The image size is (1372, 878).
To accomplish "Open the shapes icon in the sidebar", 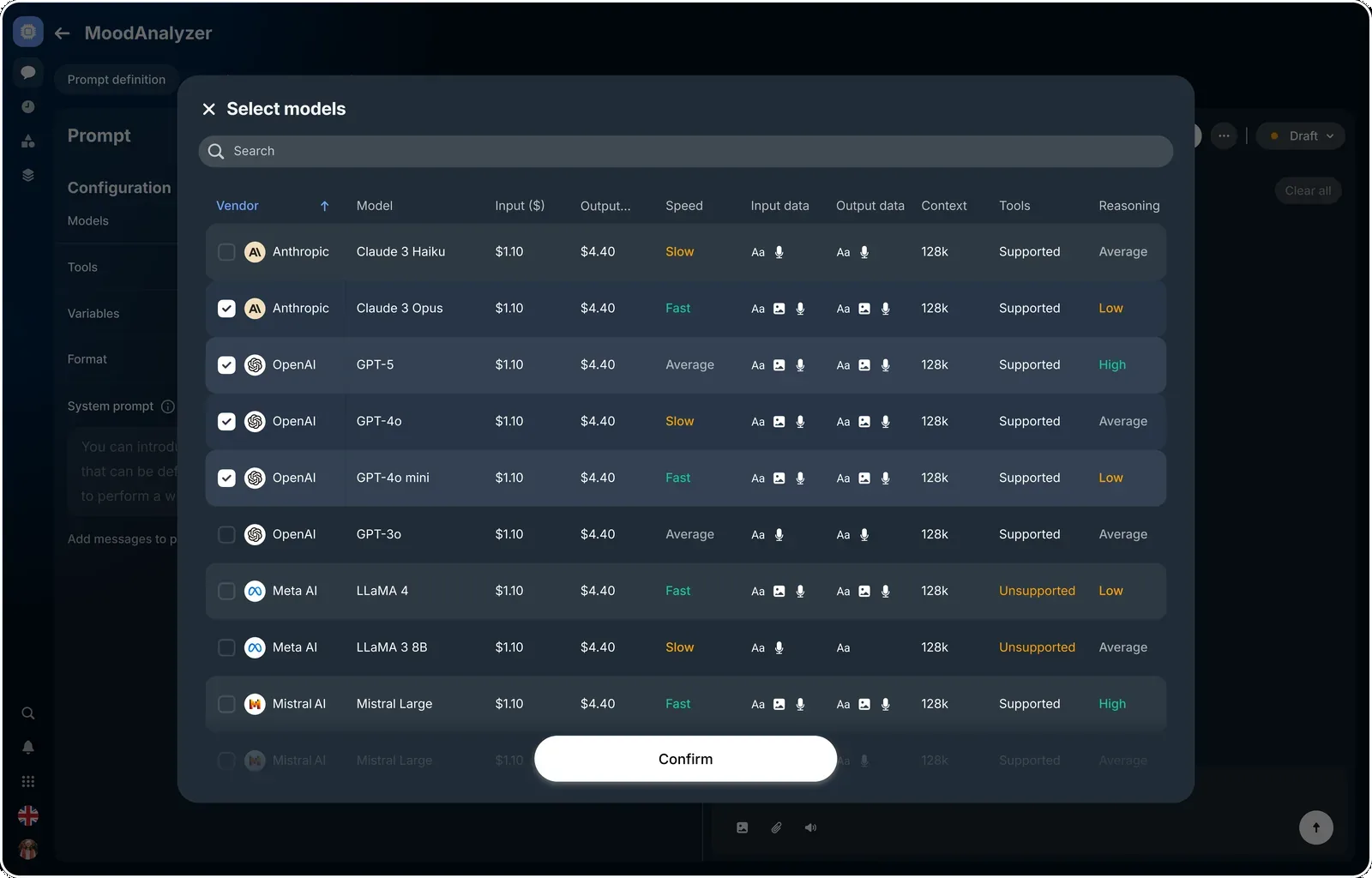I will (28, 141).
